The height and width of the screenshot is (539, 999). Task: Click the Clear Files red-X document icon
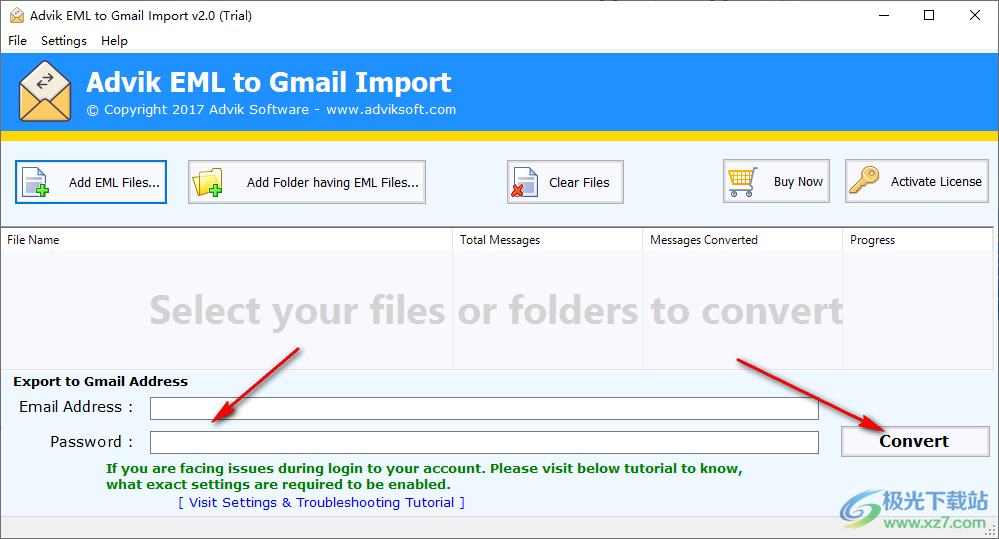pyautogui.click(x=525, y=182)
